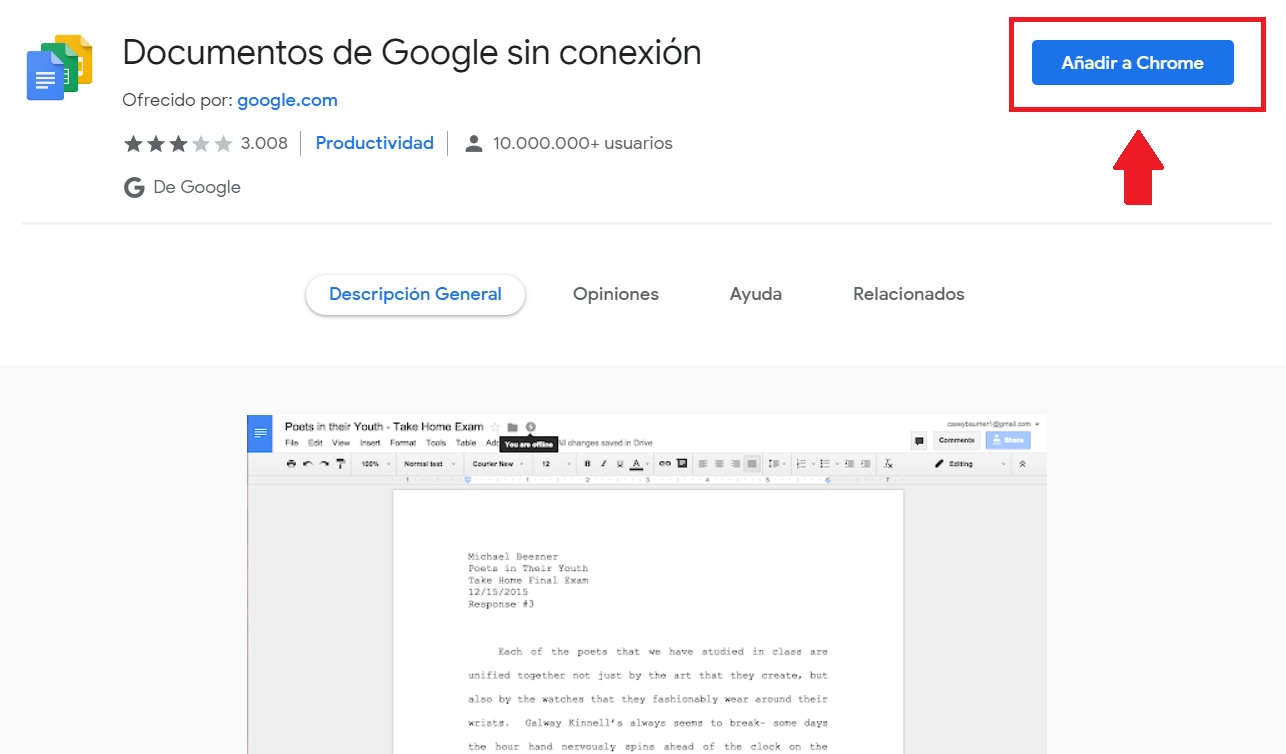
Task: Open the Edit menu in Docs preview
Action: coord(315,443)
